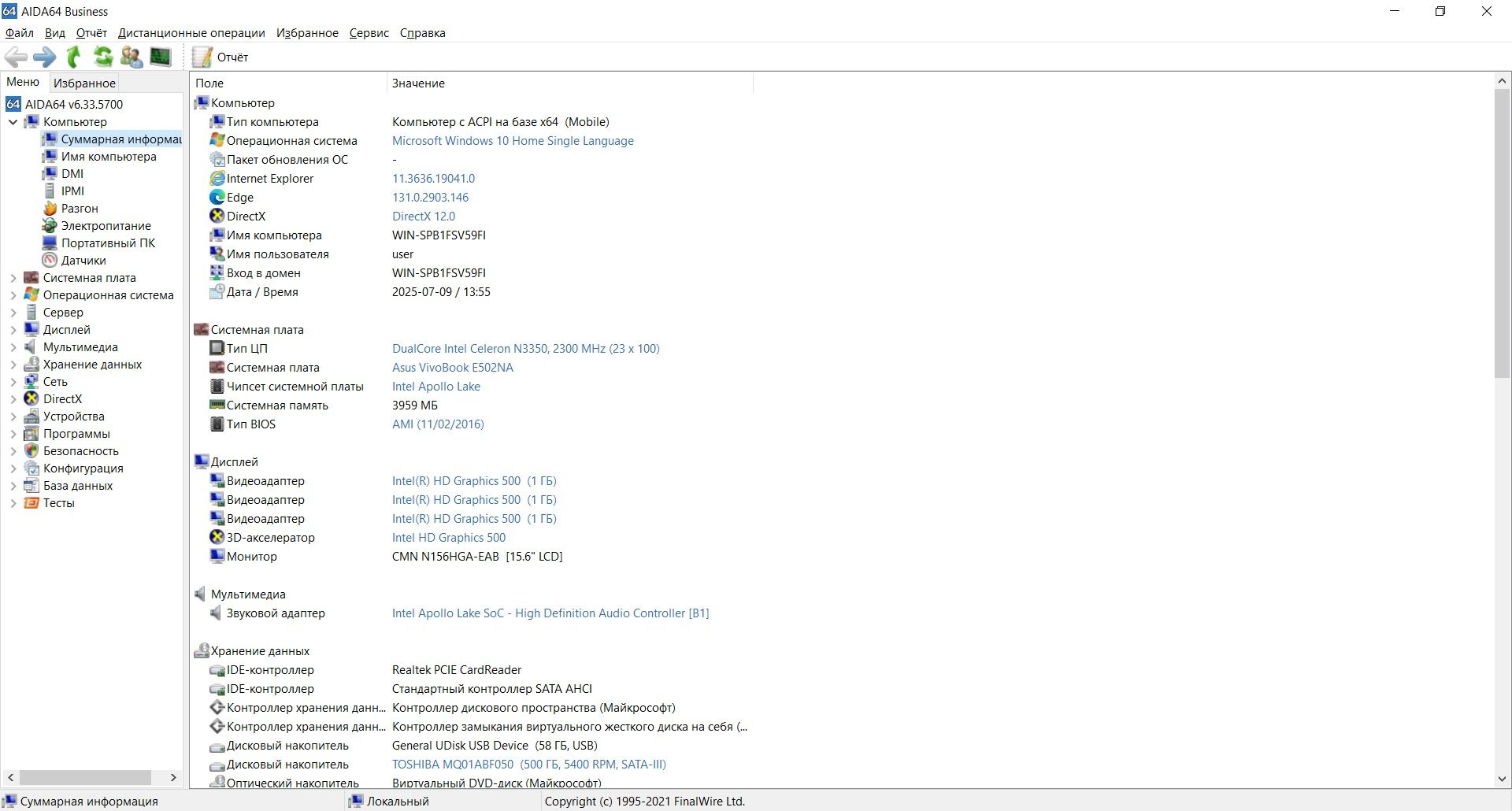This screenshot has width=1512, height=811.
Task: Click the Датчики sensor icon
Action: click(50, 261)
